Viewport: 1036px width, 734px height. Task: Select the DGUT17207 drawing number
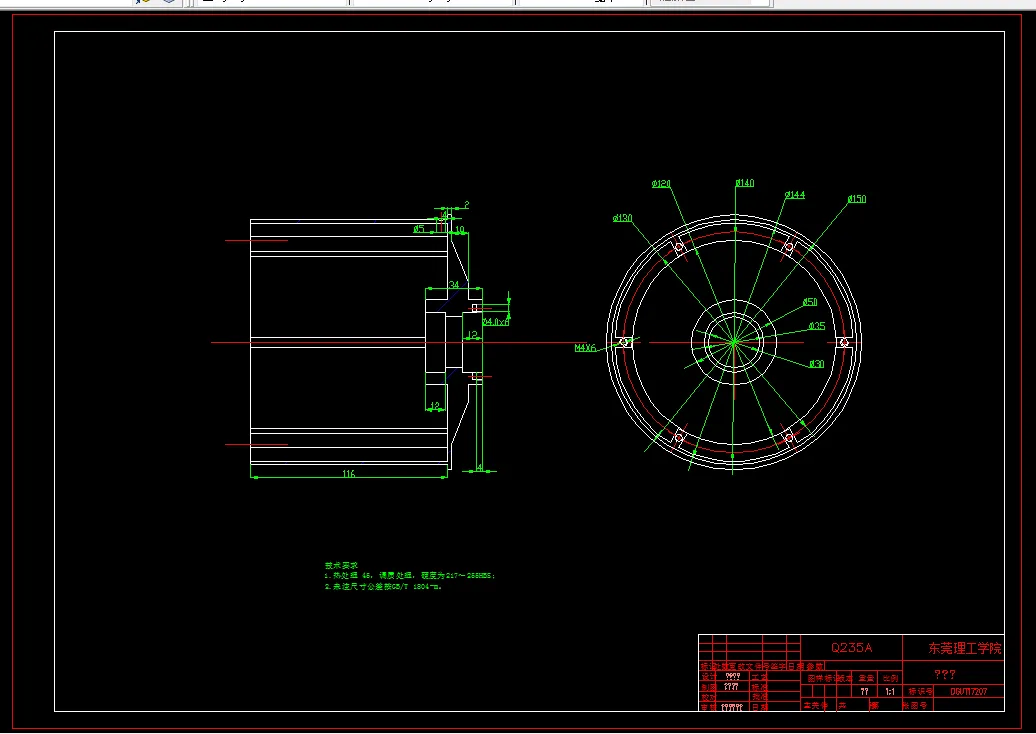[968, 691]
